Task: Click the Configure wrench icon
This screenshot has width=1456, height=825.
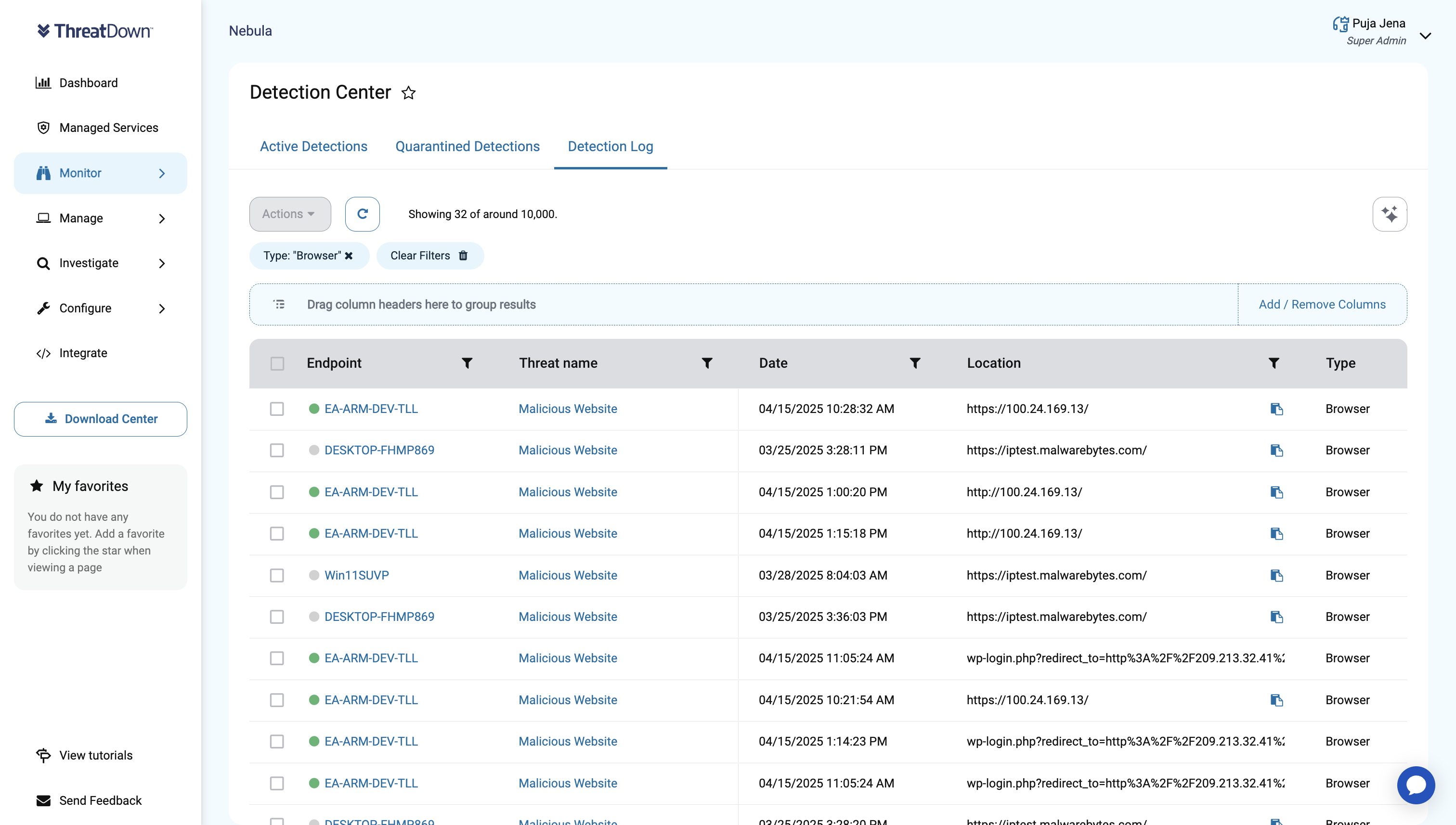Action: click(43, 308)
